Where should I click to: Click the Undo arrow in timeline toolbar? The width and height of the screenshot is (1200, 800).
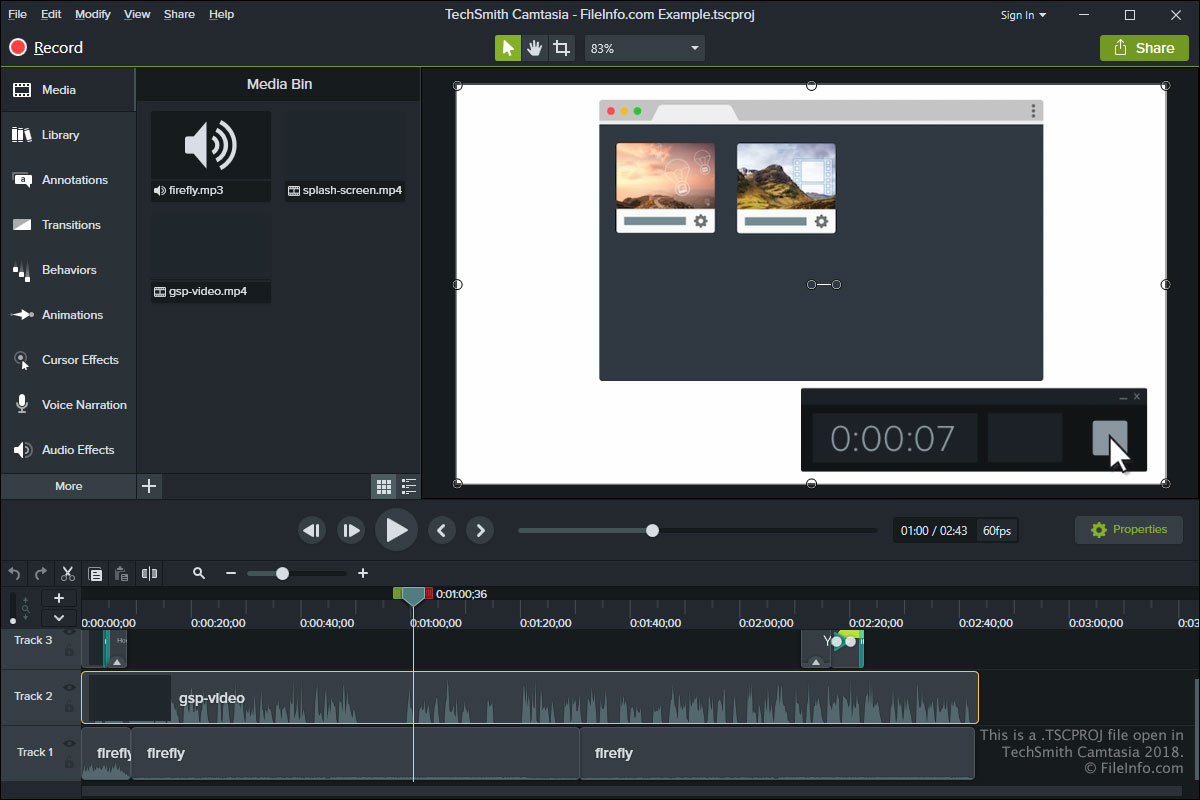[14, 574]
